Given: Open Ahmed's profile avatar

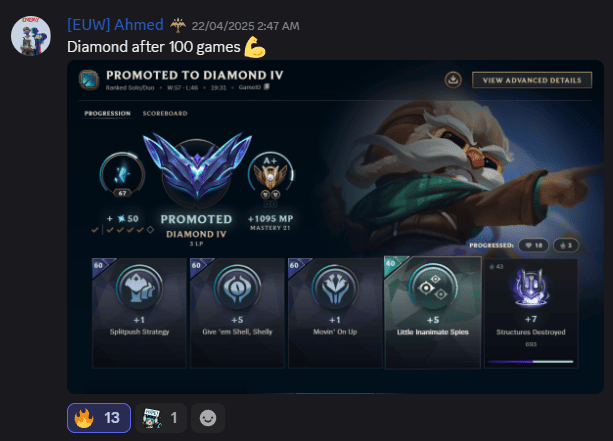Looking at the screenshot, I should pos(30,36).
